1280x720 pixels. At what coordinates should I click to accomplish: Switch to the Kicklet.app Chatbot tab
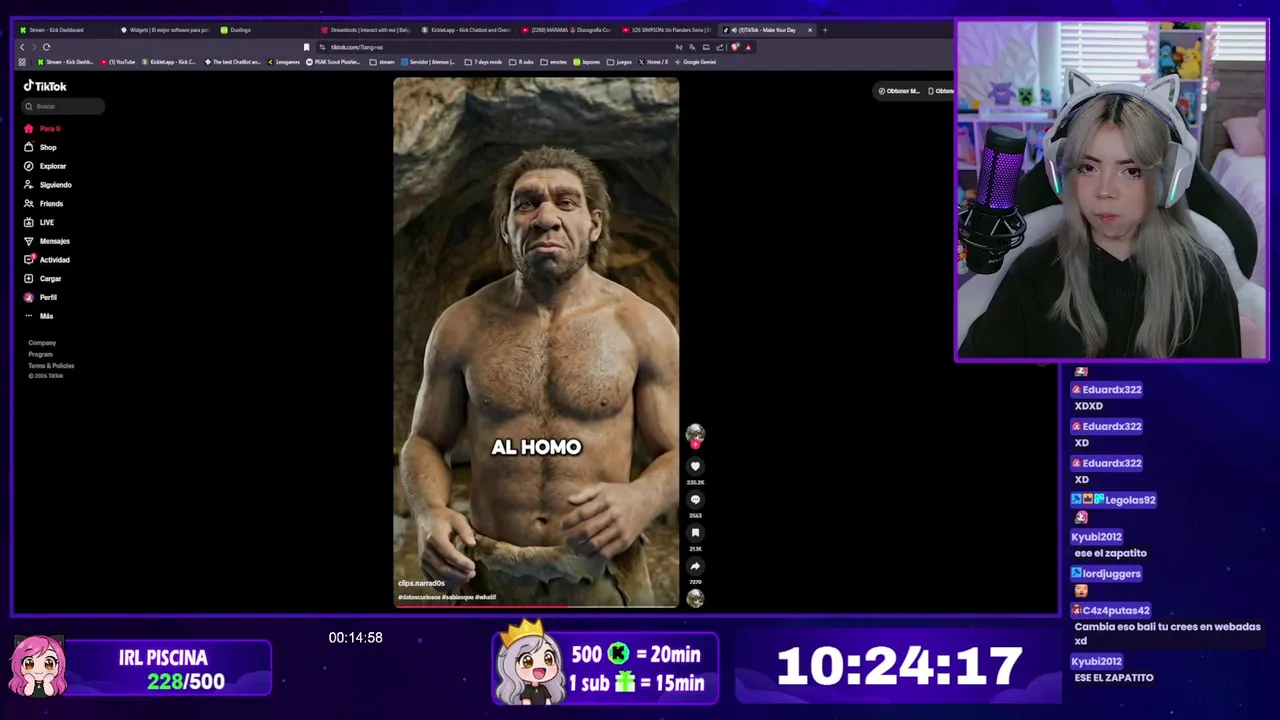466,30
